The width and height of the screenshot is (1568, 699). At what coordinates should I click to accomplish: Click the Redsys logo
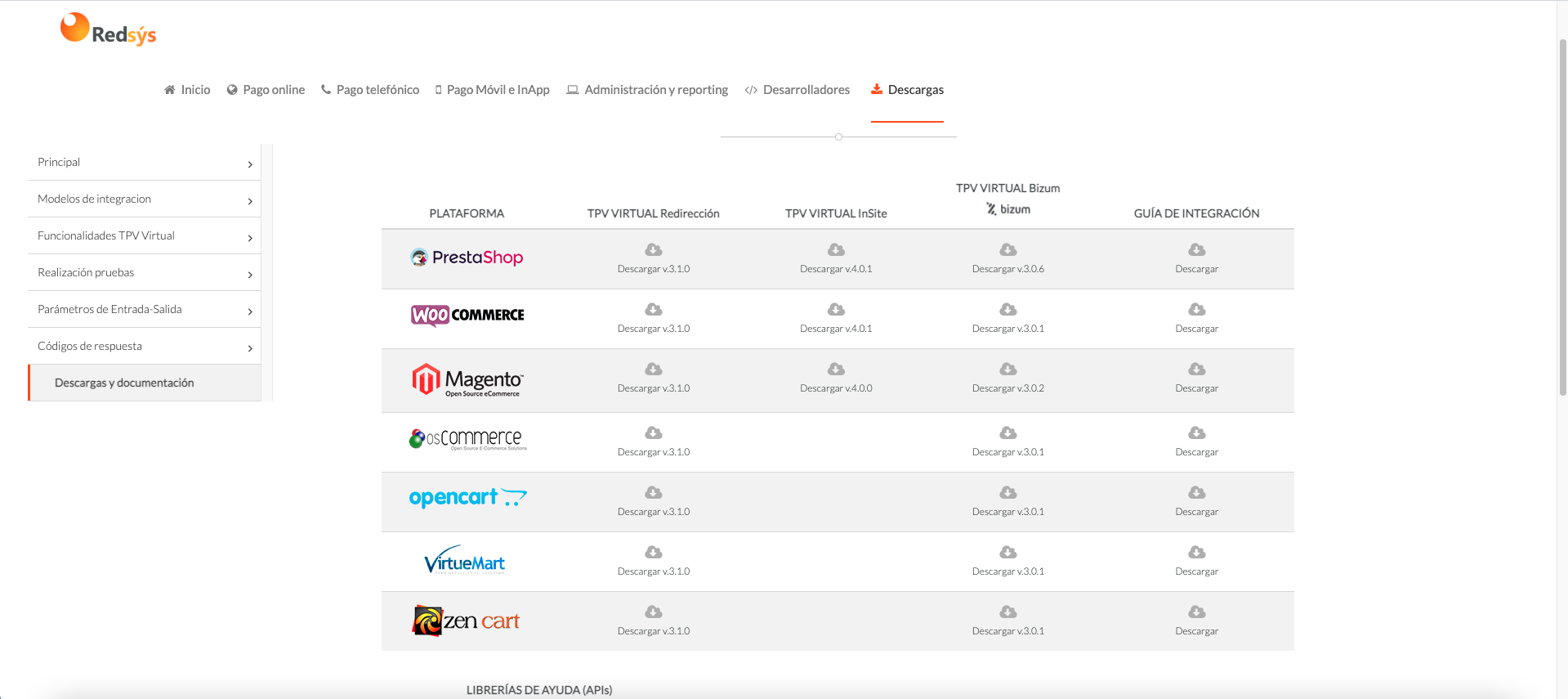(x=108, y=29)
